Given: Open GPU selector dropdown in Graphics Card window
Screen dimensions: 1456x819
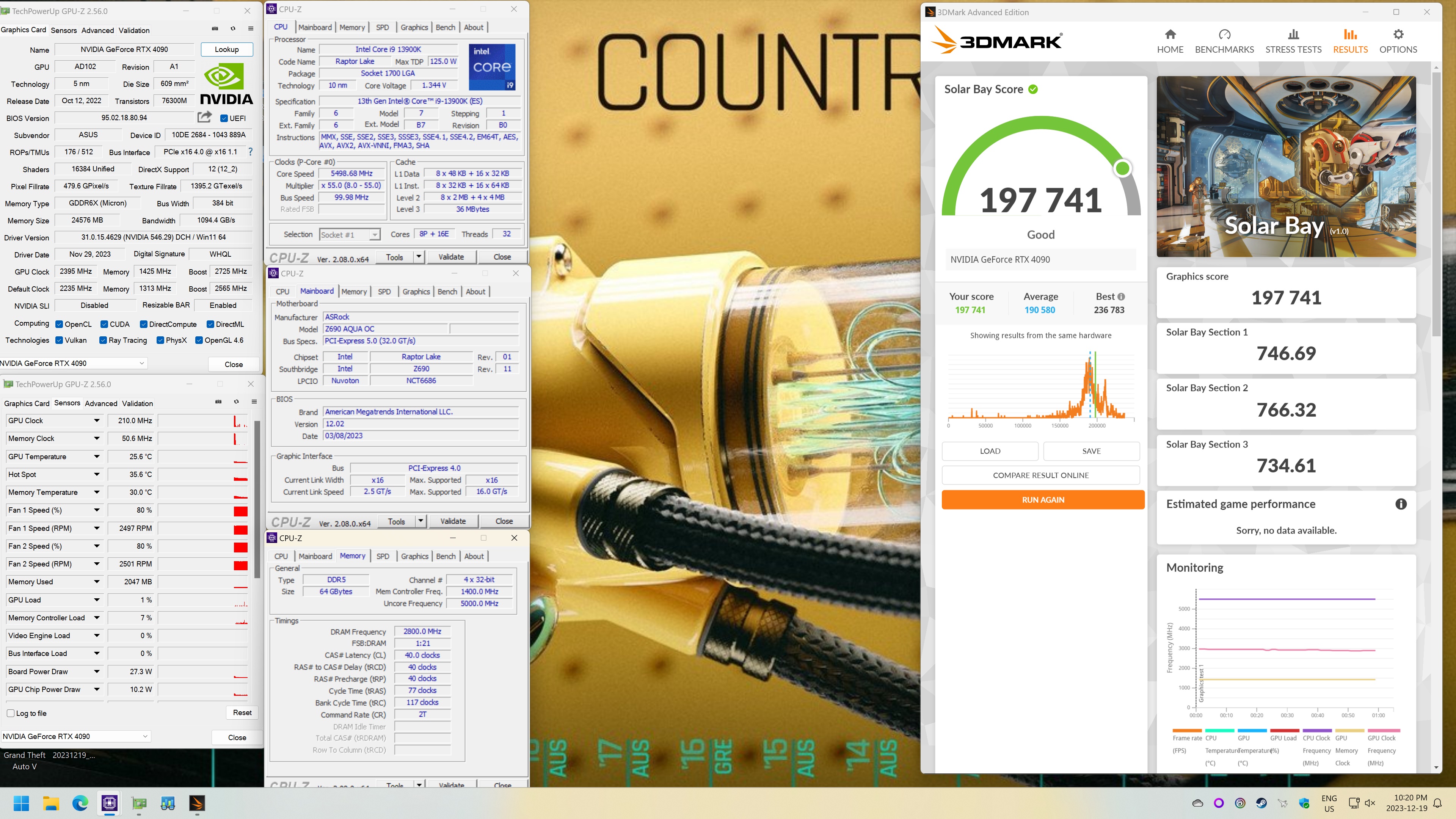Looking at the screenshot, I should [x=74, y=364].
